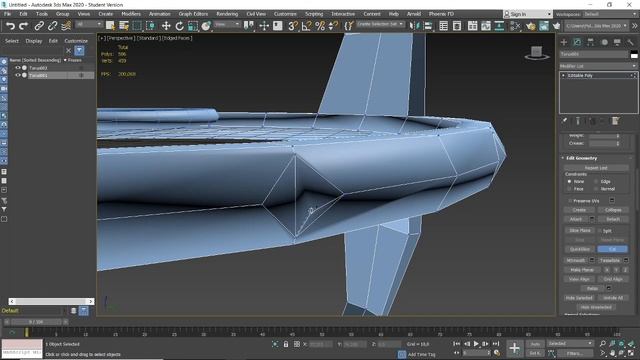Click Bind to Space Warp icon
The height and width of the screenshot is (360, 640).
pos(66,26)
